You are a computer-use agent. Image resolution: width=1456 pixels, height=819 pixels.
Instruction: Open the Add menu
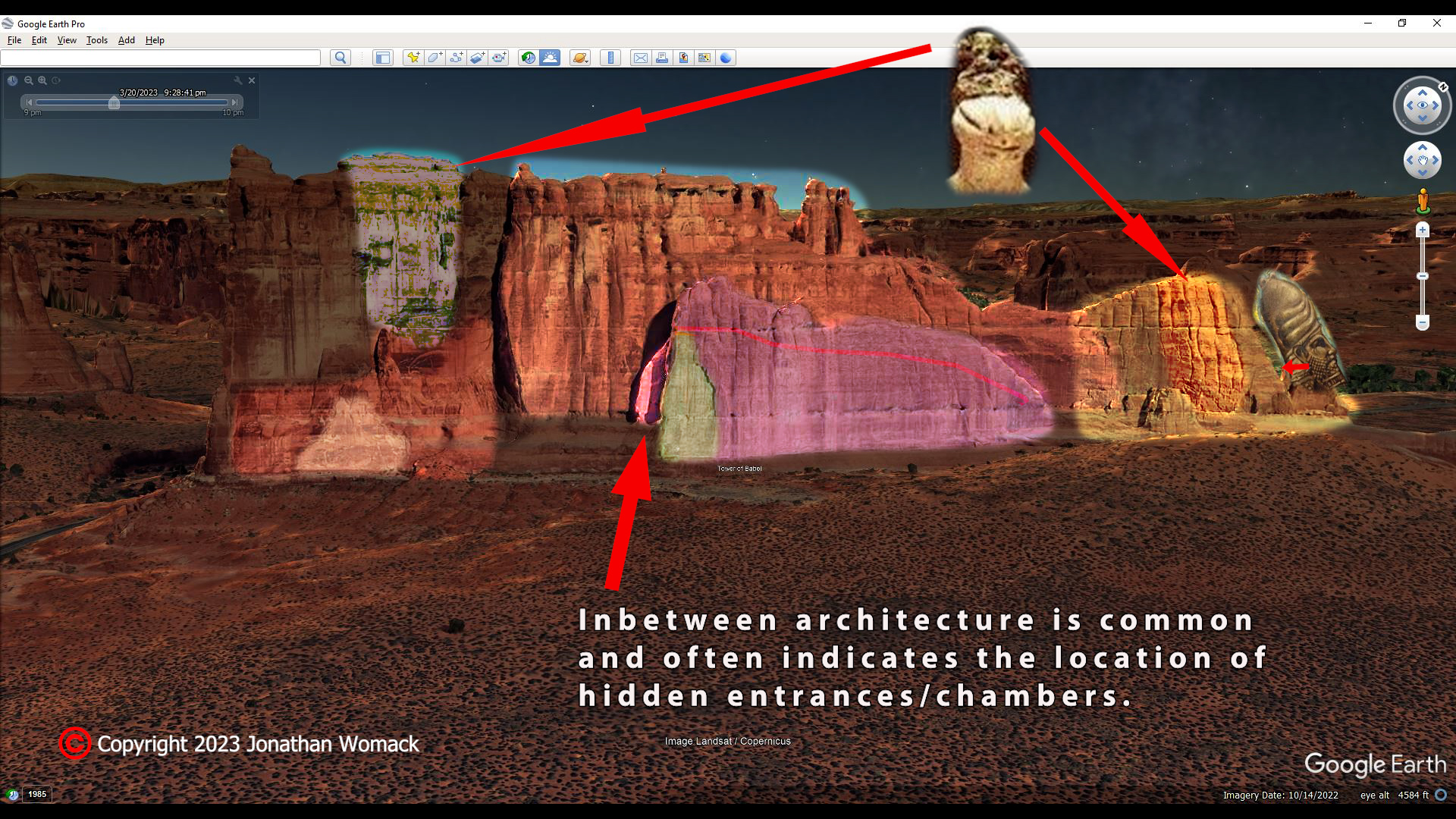[x=127, y=40]
